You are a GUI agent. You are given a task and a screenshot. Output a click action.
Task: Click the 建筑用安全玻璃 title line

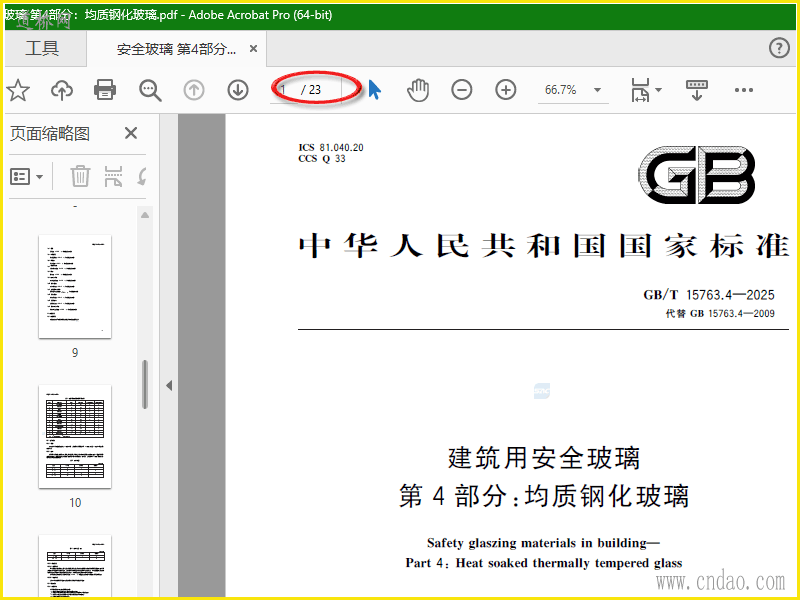(544, 458)
